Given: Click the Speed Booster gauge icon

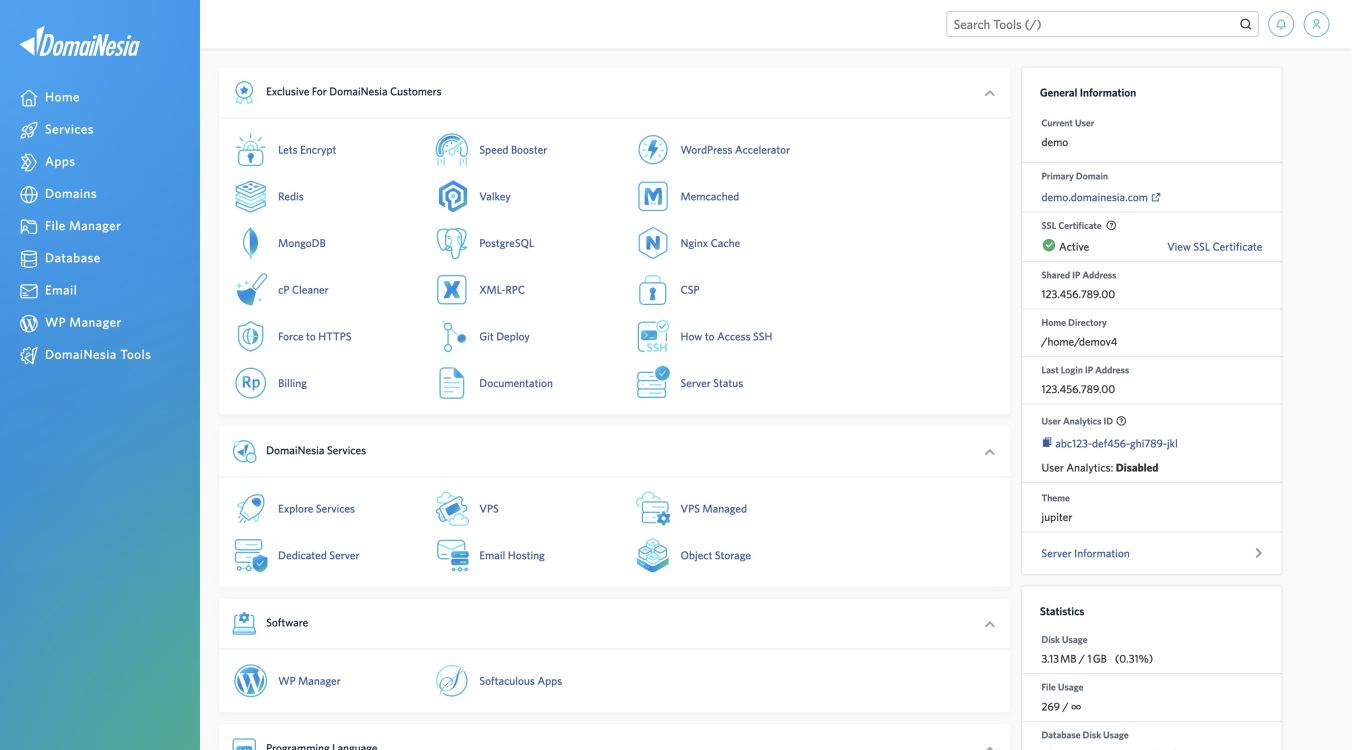Looking at the screenshot, I should point(452,150).
